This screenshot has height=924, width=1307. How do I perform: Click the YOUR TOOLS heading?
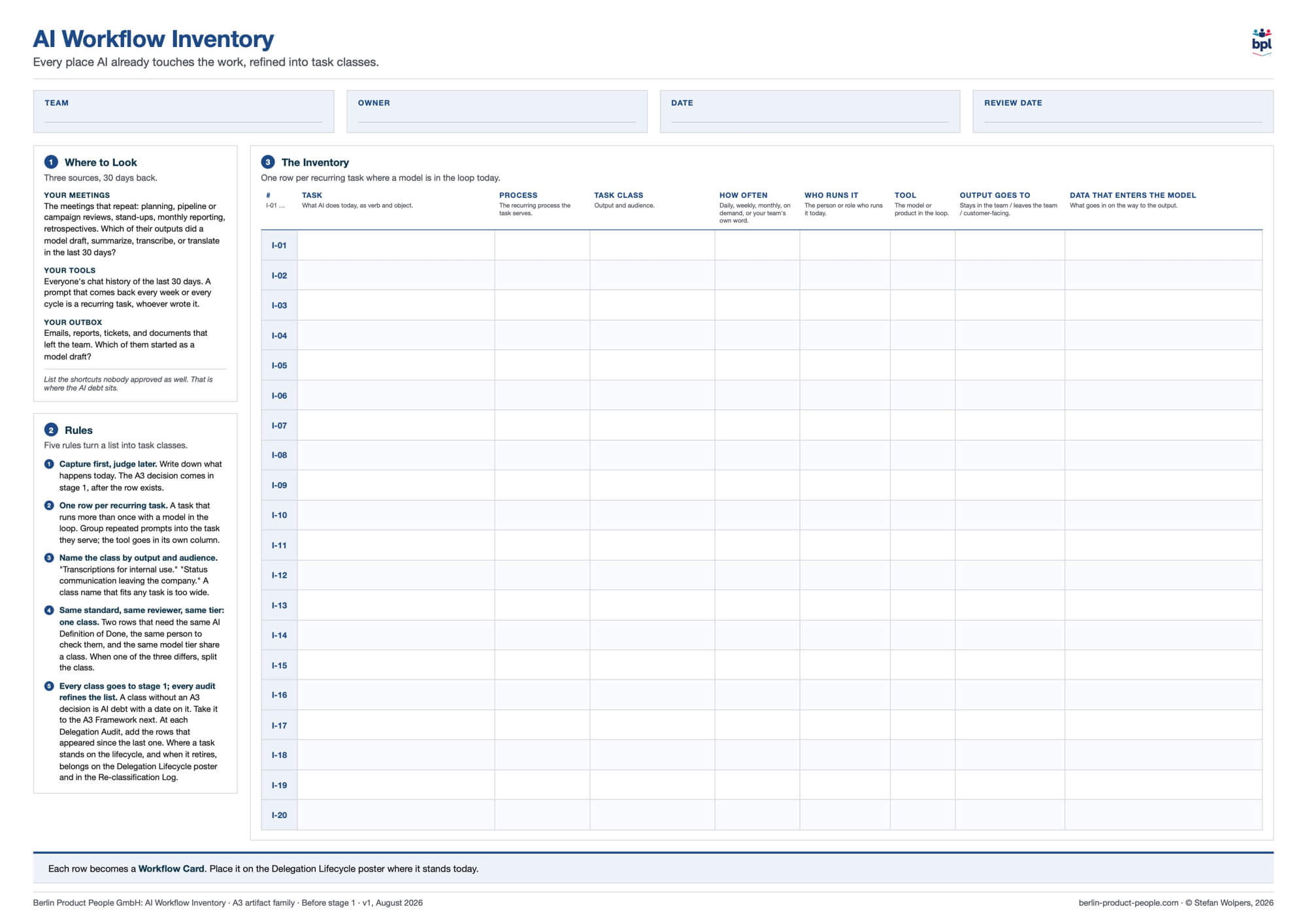click(69, 271)
